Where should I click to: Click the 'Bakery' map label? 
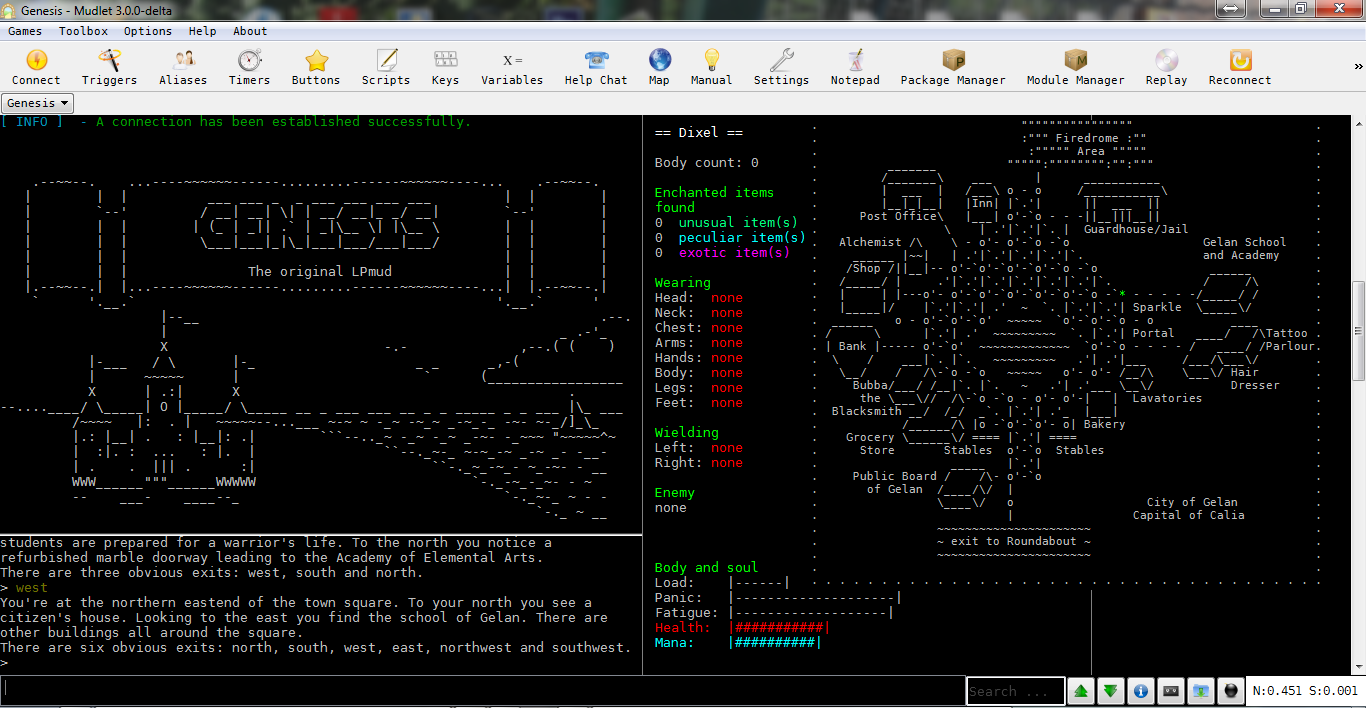pyautogui.click(x=1104, y=424)
